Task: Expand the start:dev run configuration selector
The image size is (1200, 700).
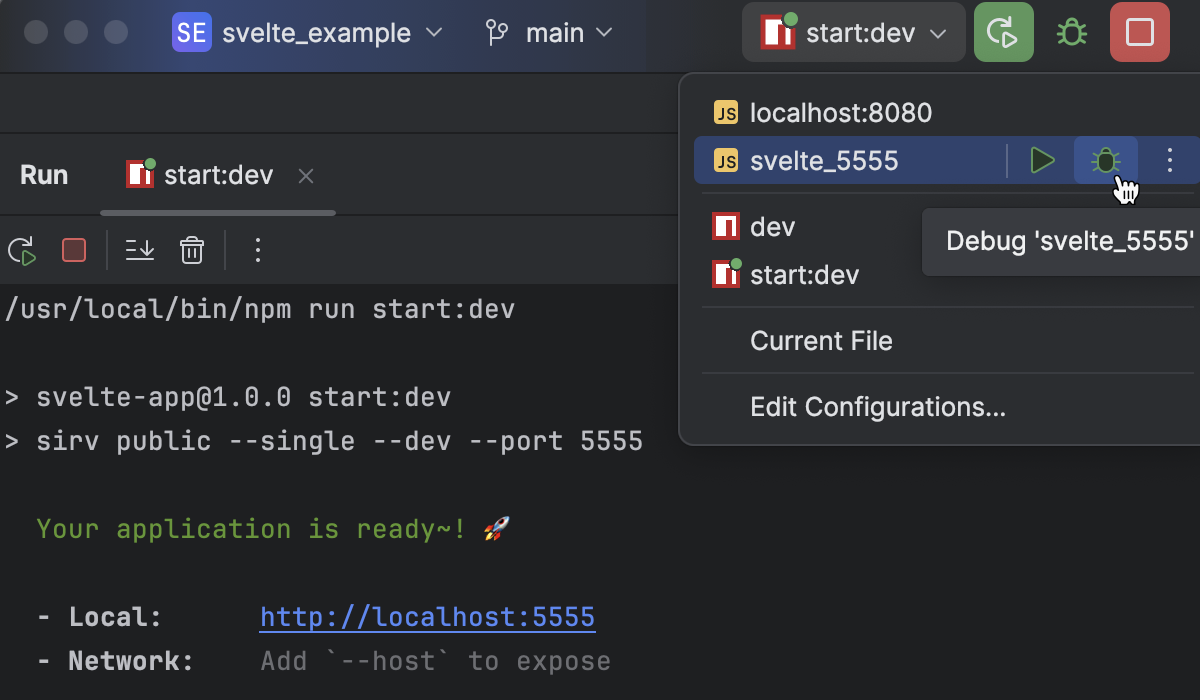Action: 853,32
